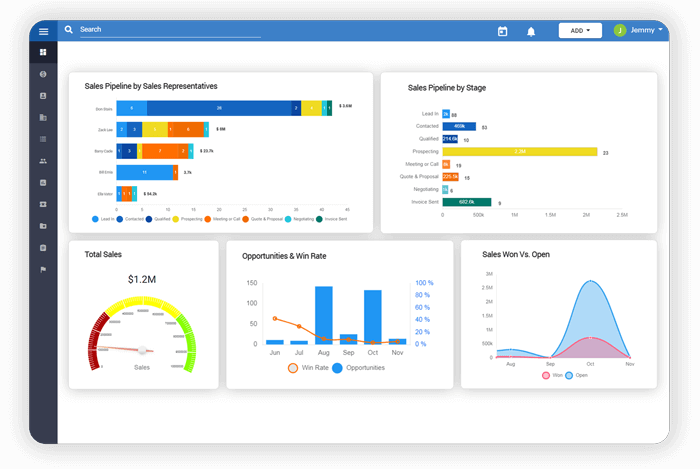Click the Lead In legend color swatch
Screen dimensions: 700x469
[x=95, y=218]
